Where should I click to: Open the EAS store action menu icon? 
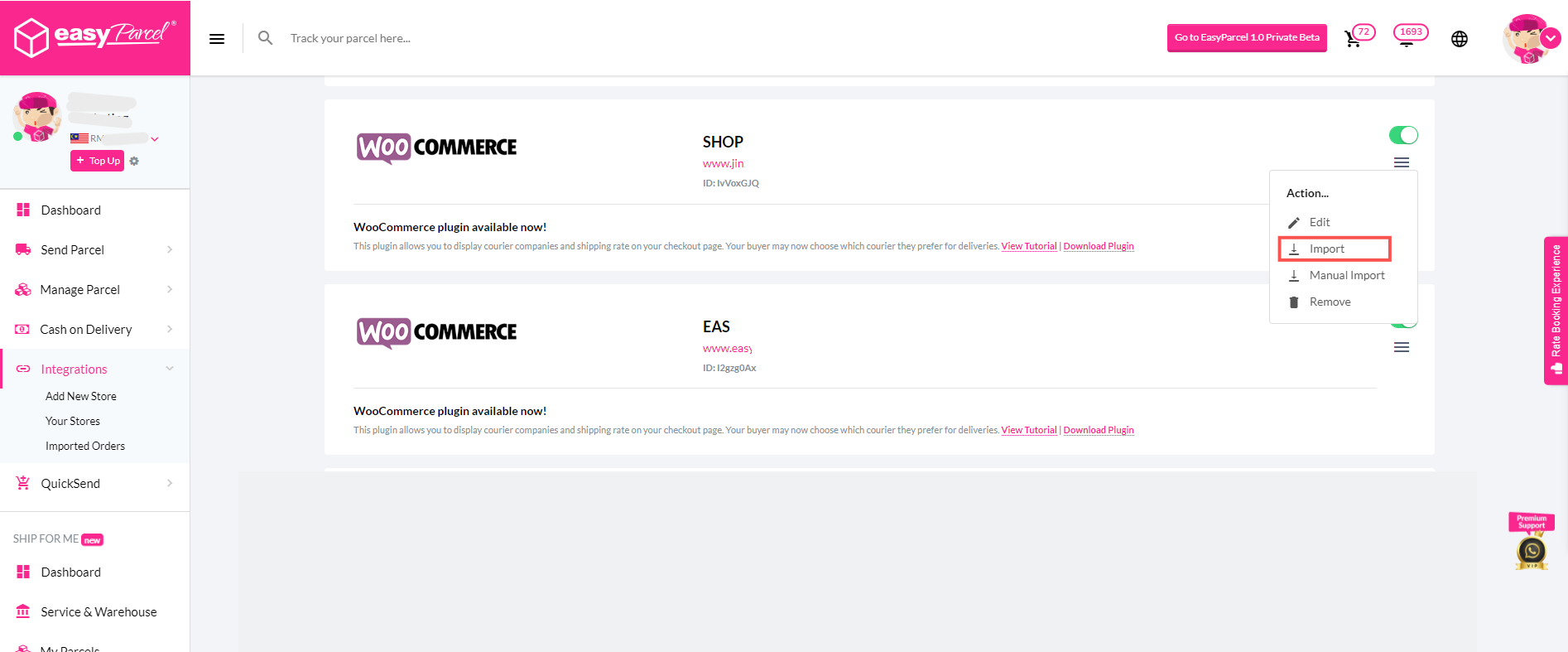pos(1402,347)
